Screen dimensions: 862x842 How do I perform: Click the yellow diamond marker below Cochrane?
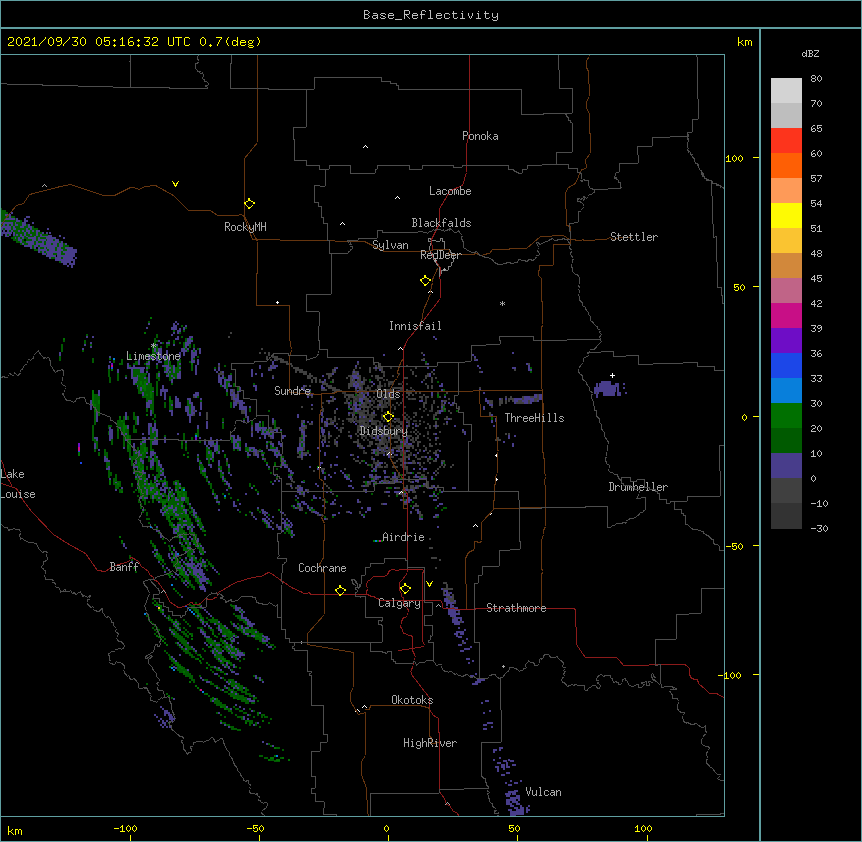pyautogui.click(x=340, y=590)
